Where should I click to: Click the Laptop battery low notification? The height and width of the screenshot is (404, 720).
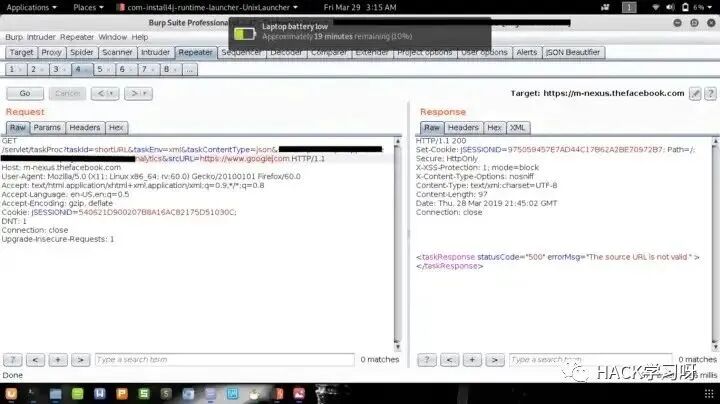tap(360, 33)
